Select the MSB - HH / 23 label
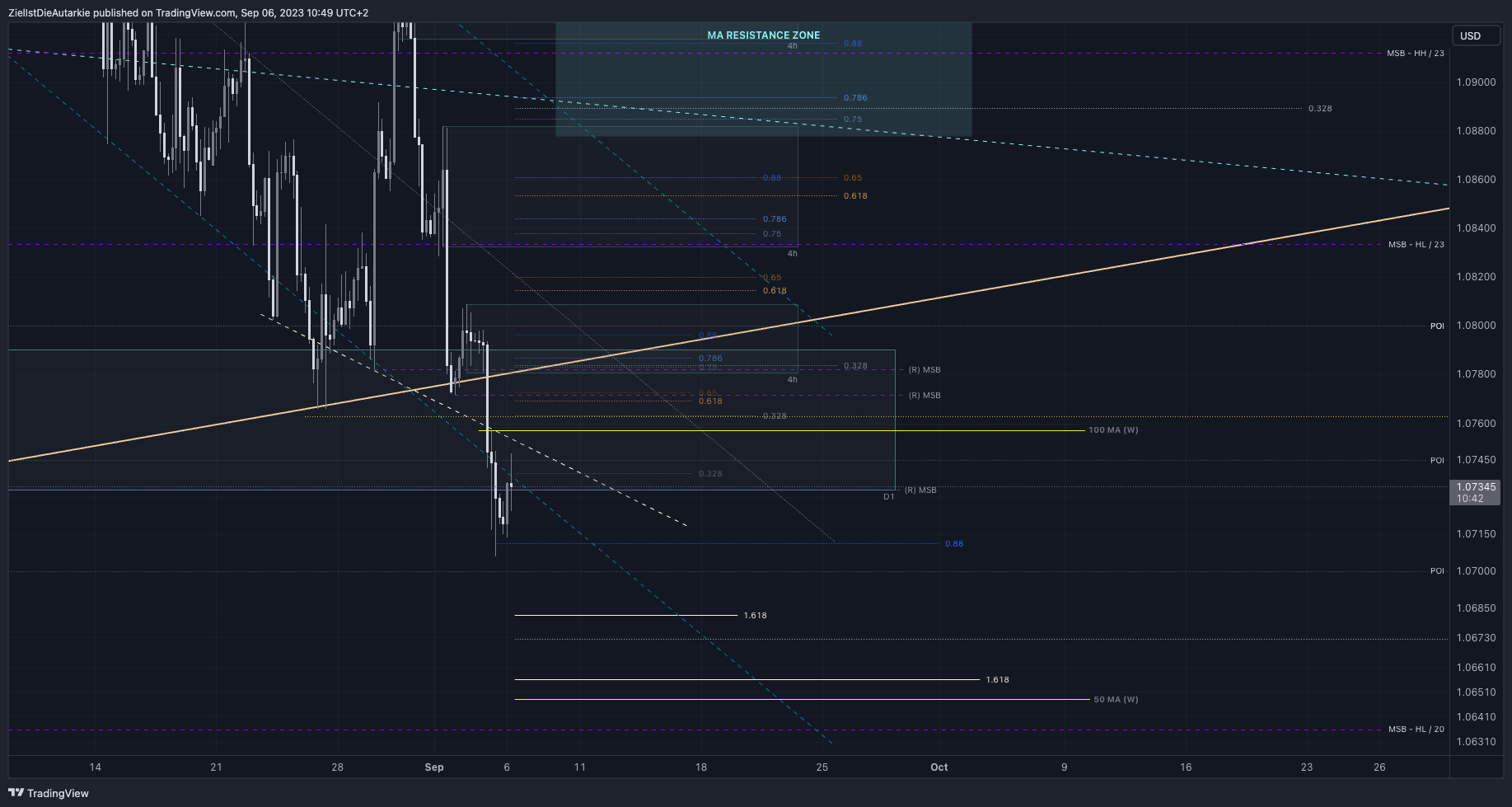The height and width of the screenshot is (807, 1512). 1416,54
